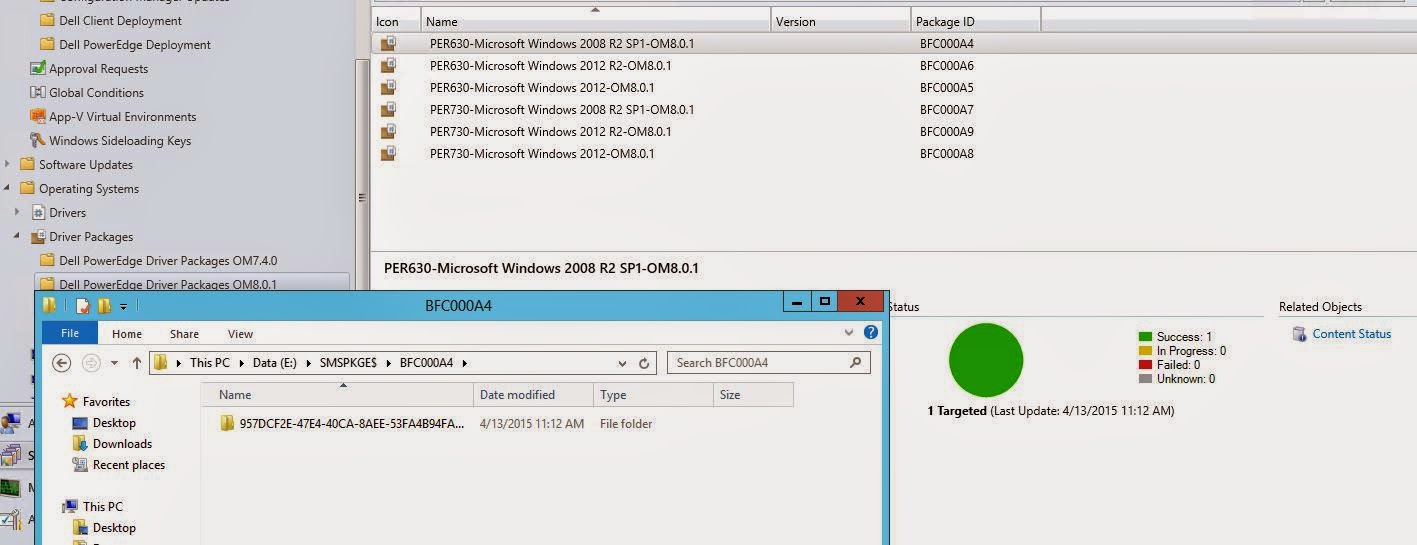
Task: Click the Properties icon in Explorer quick access toolbar
Action: 82,305
